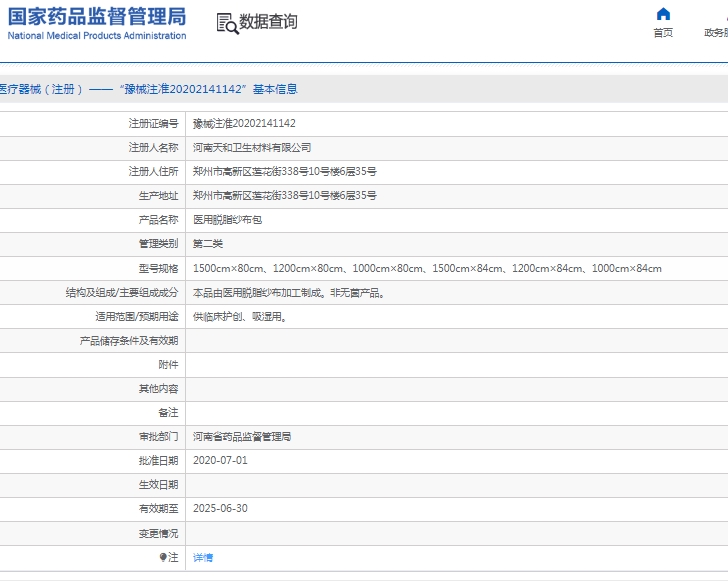The height and width of the screenshot is (581, 728).
Task: Select product name 医用脱脂纱布包
Action: click(228, 220)
